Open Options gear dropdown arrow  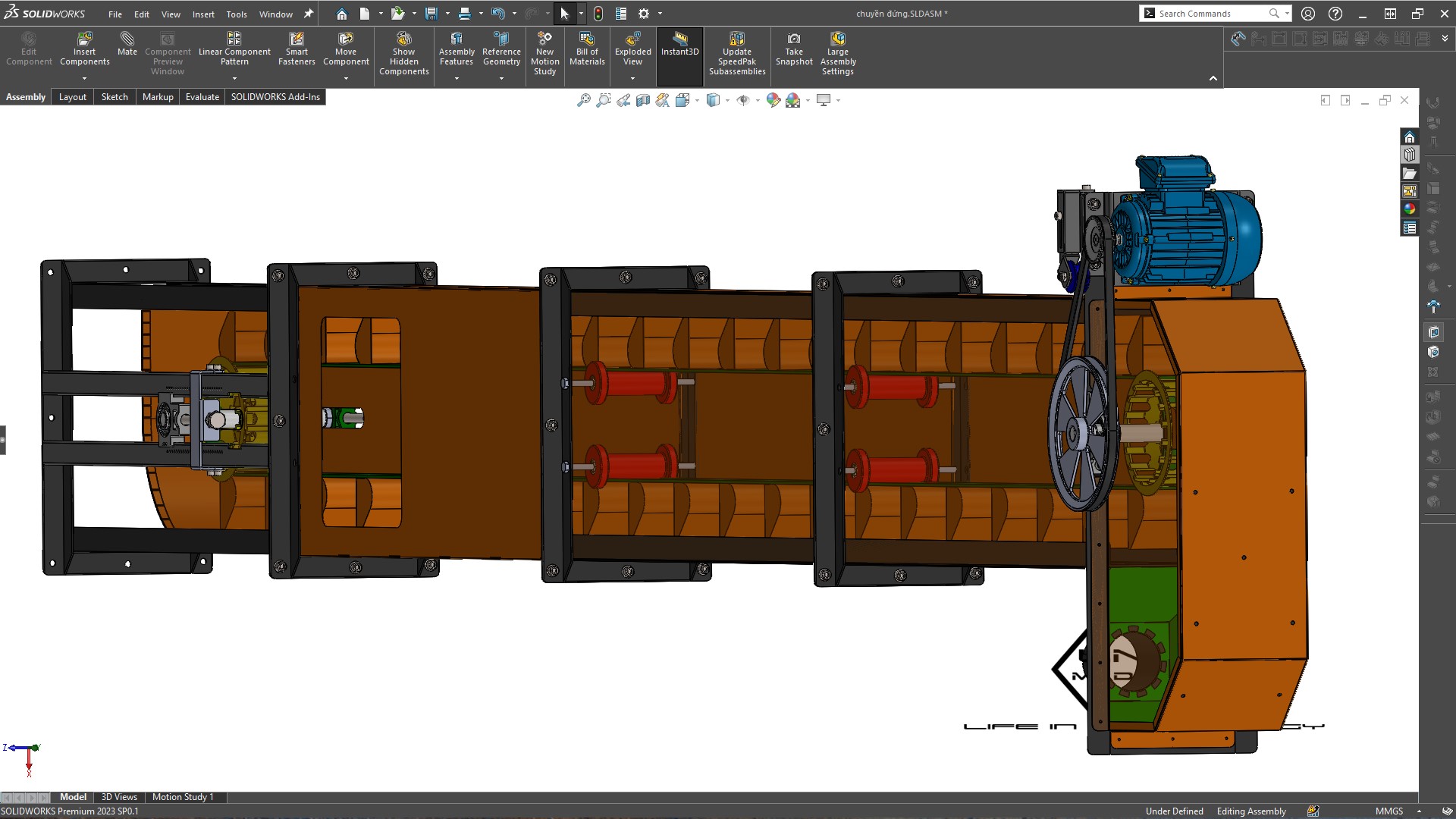click(x=660, y=14)
